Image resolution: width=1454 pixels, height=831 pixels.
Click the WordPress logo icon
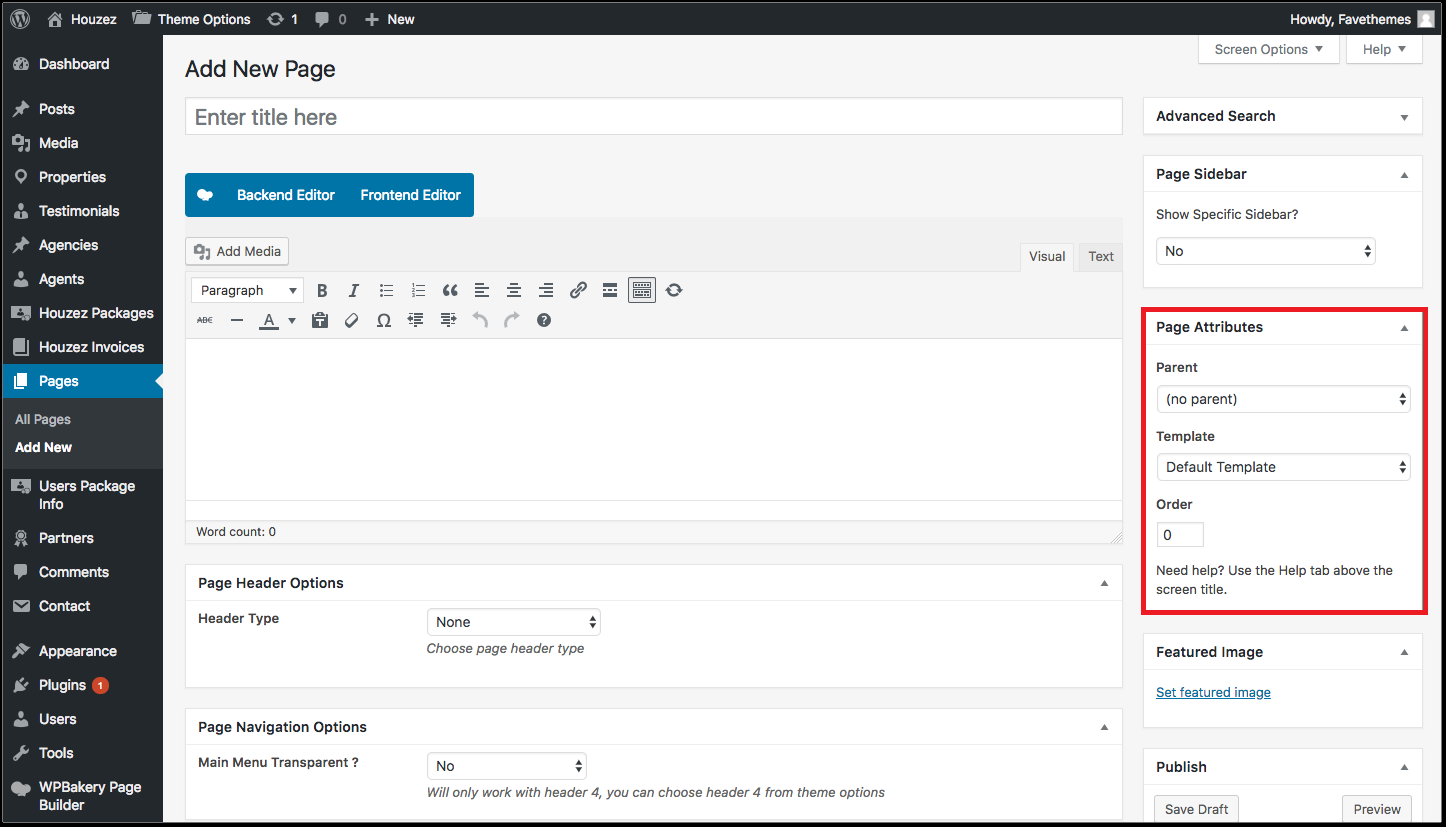(x=20, y=19)
